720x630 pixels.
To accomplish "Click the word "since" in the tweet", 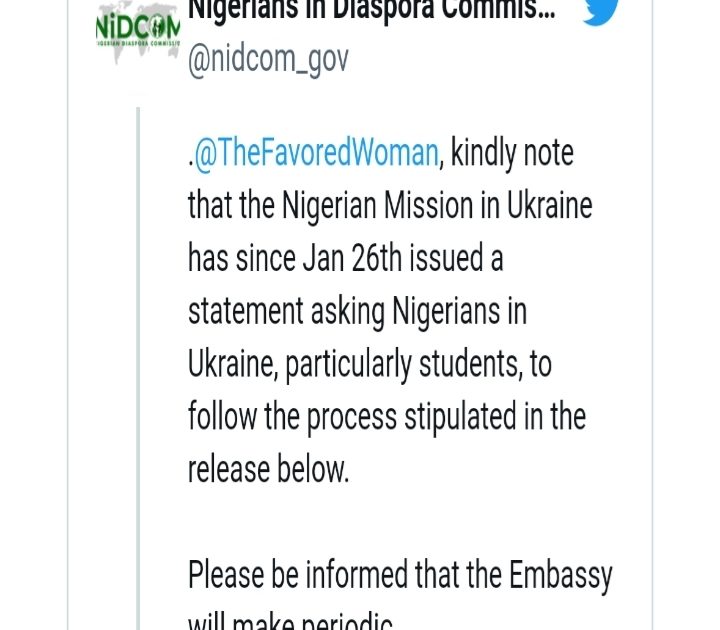I will [263, 259].
